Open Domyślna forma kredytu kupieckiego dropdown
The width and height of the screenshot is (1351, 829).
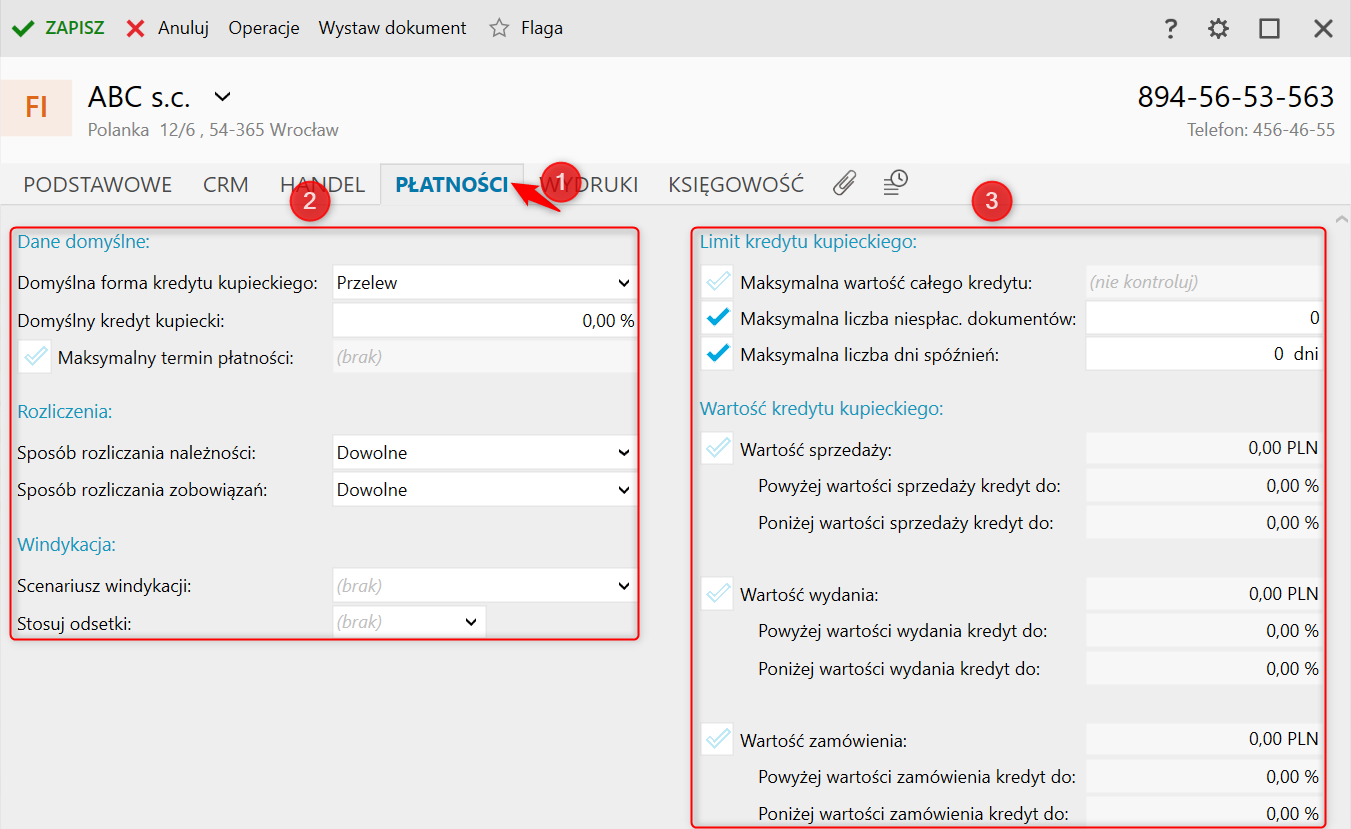484,283
